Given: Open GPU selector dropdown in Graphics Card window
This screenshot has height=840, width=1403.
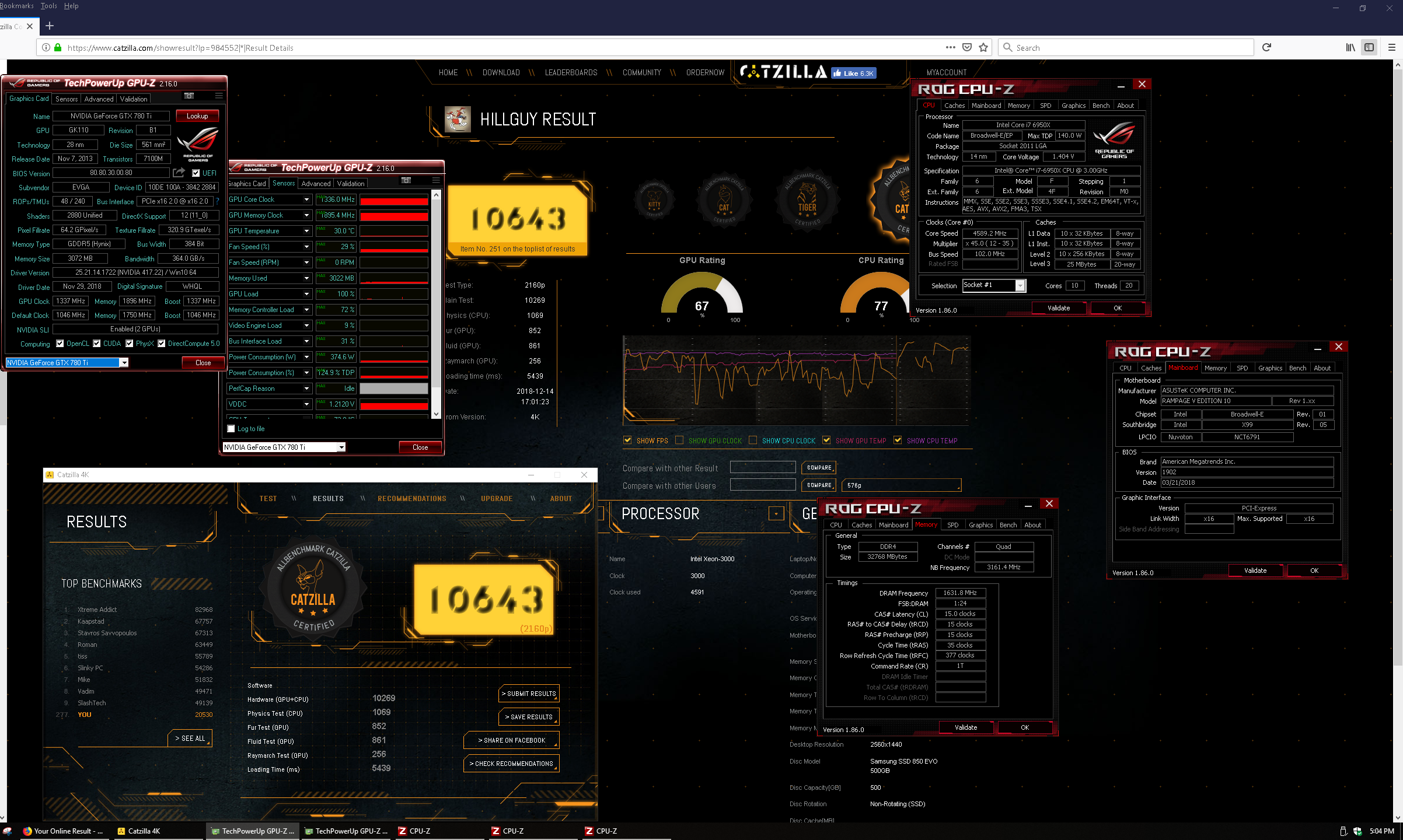Looking at the screenshot, I should (124, 363).
